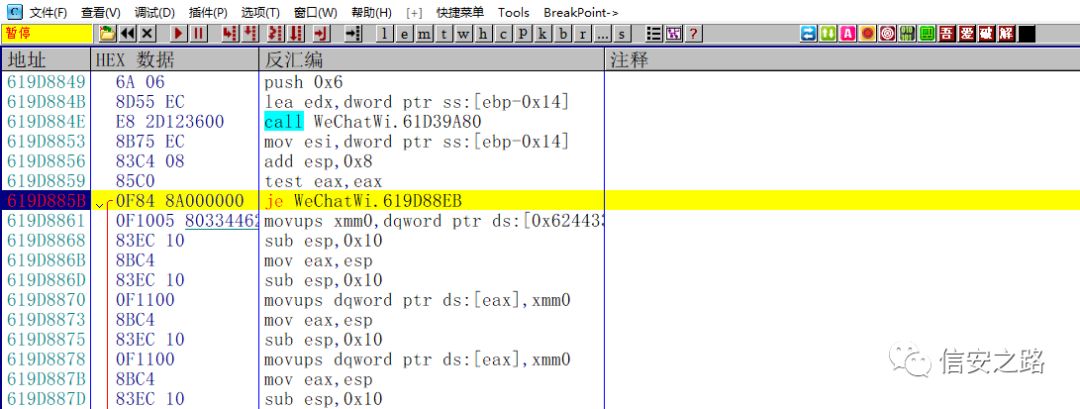The height and width of the screenshot is (409, 1080).
Task: Open the Log window with 'l' button
Action: (x=384, y=33)
